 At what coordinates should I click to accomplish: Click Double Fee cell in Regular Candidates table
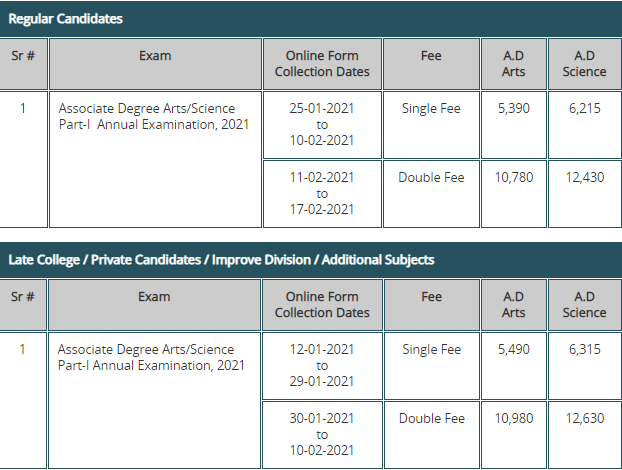click(x=431, y=194)
